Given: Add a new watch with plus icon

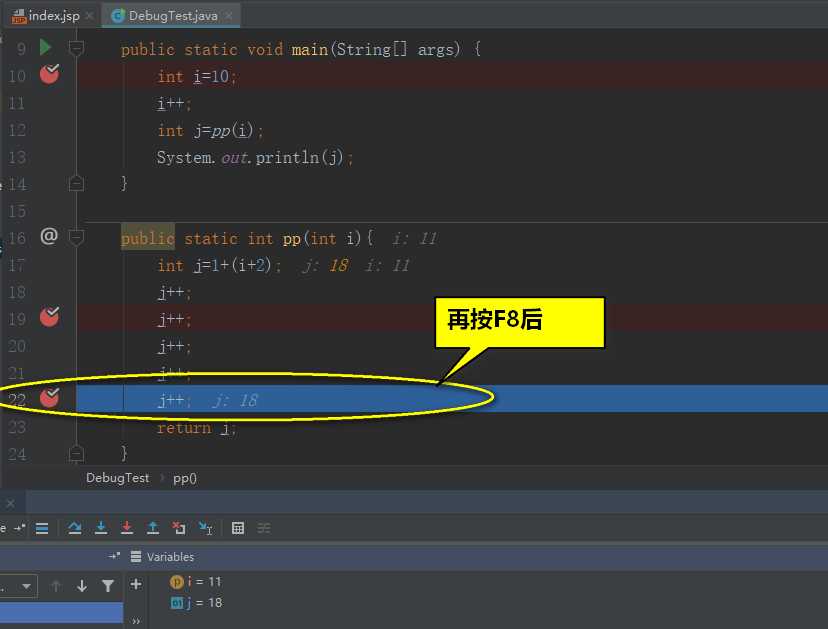Looking at the screenshot, I should [136, 584].
